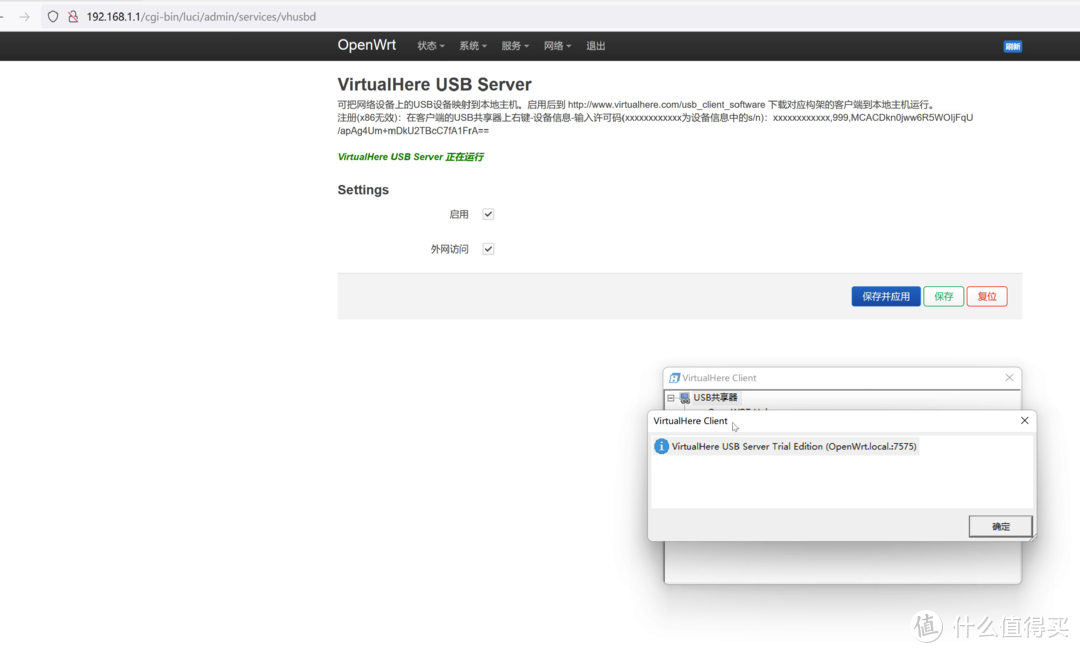Click the 退出 logout menu item
1080x653 pixels.
[595, 46]
